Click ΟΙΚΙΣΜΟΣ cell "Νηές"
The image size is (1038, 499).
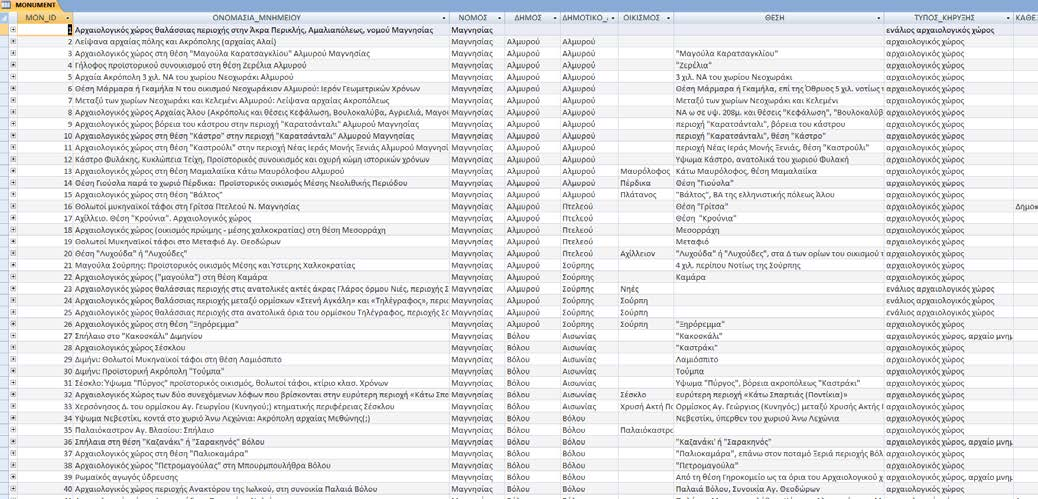[x=646, y=289]
